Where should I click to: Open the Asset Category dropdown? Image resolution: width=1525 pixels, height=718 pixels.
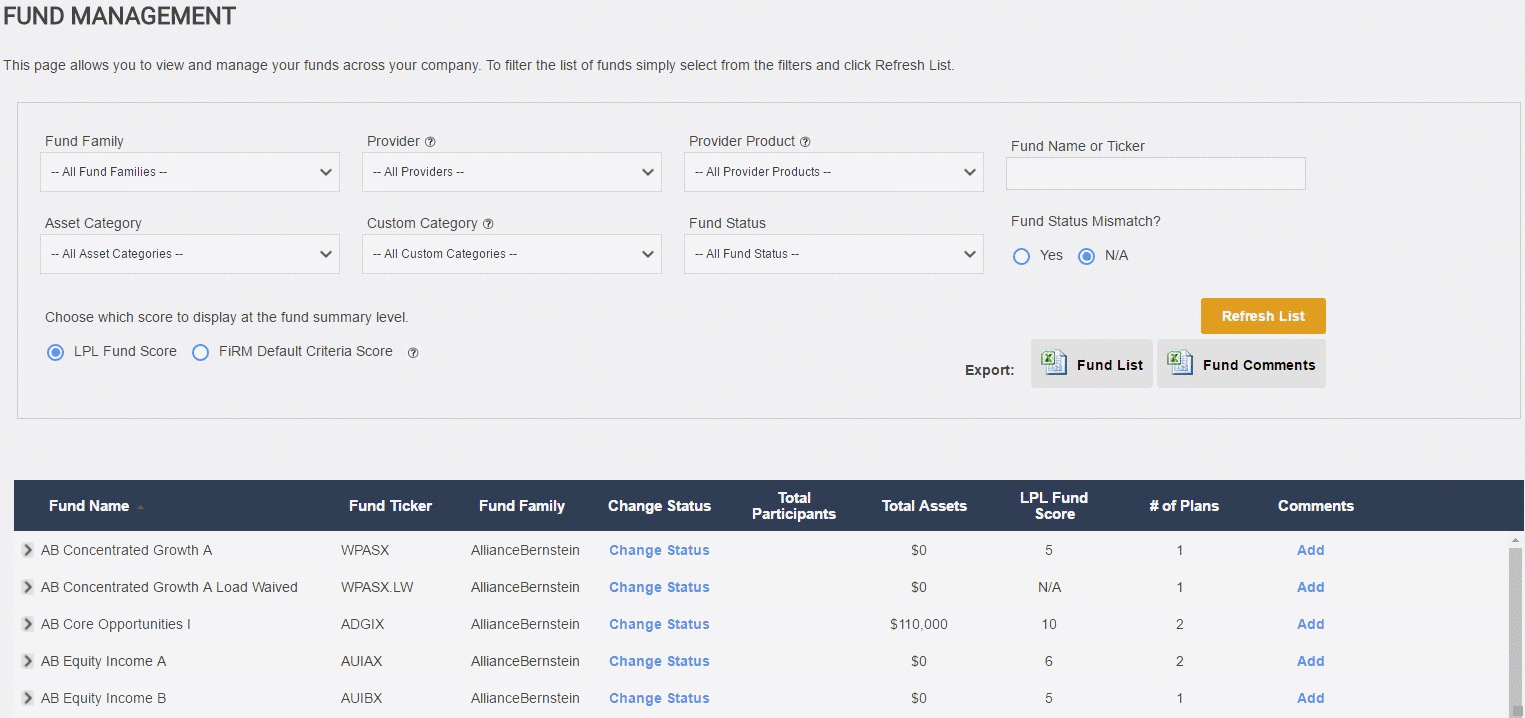190,254
